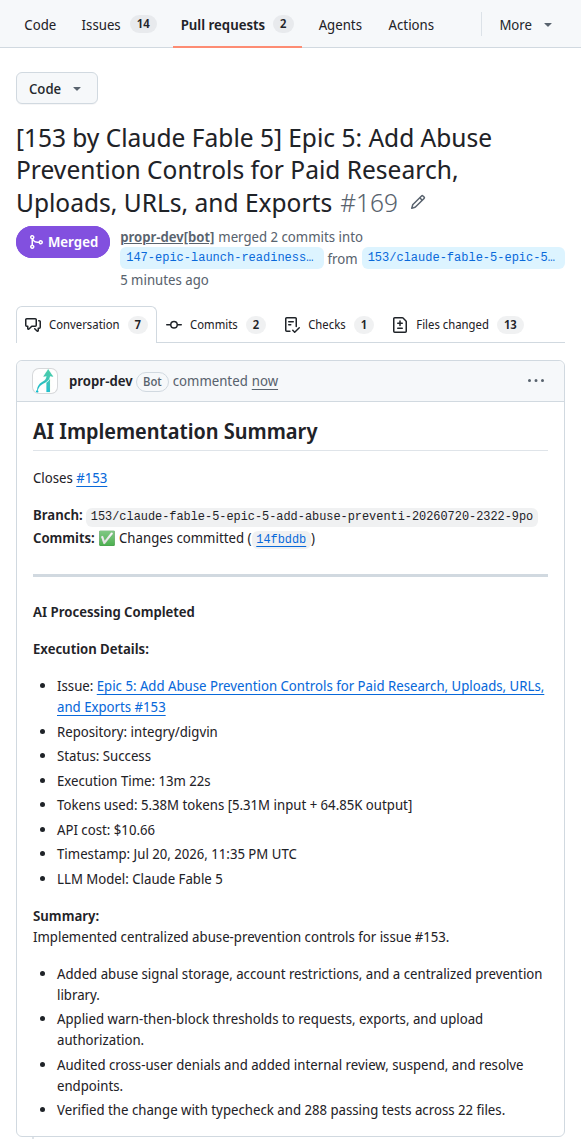Screen dimensions: 581x1139
Task: Open the Code dropdown button
Action: click(57, 89)
